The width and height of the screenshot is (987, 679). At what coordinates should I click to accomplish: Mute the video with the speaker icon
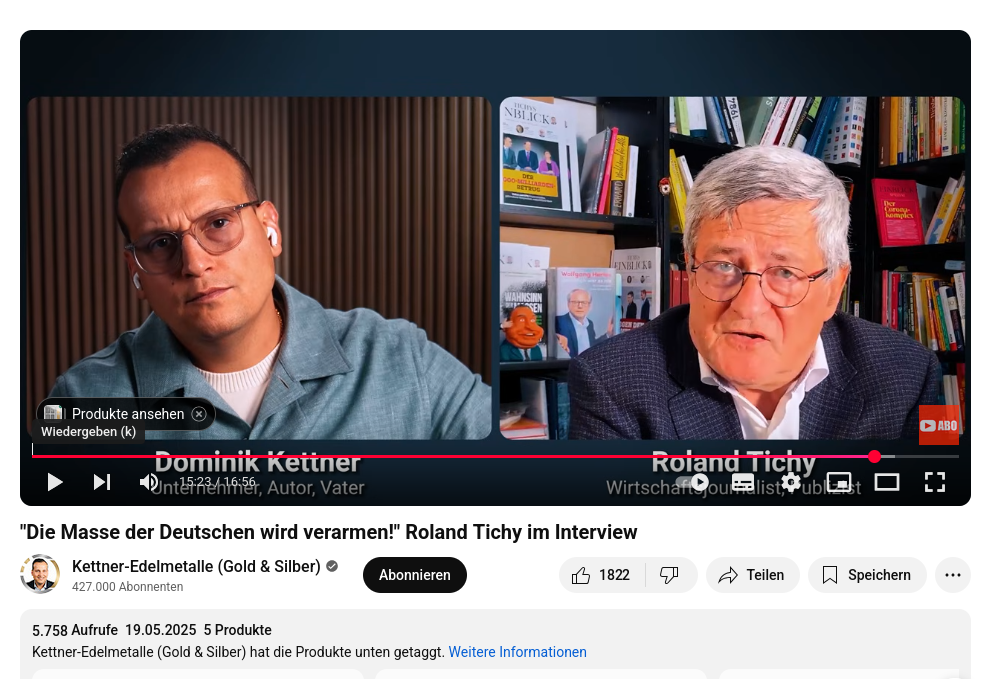click(x=149, y=482)
